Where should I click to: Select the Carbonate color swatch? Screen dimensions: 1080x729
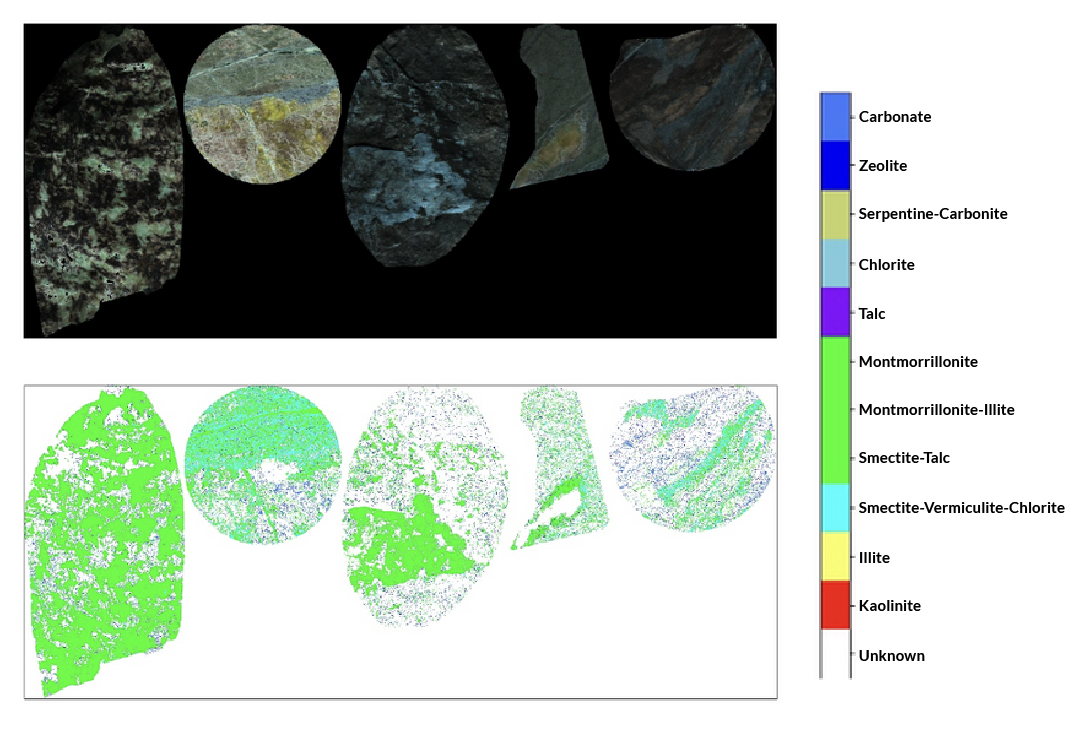(x=835, y=117)
